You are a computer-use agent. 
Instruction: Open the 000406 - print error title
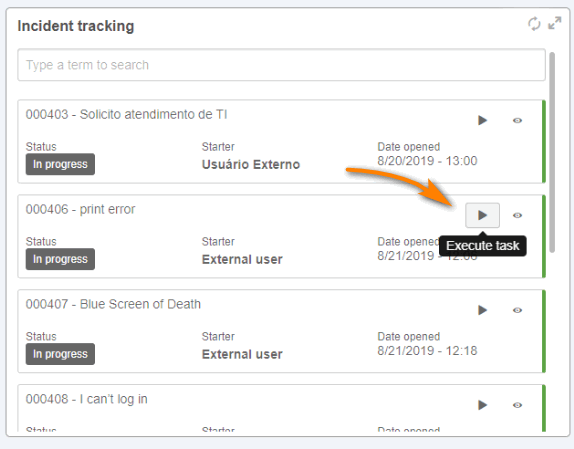click(x=80, y=209)
